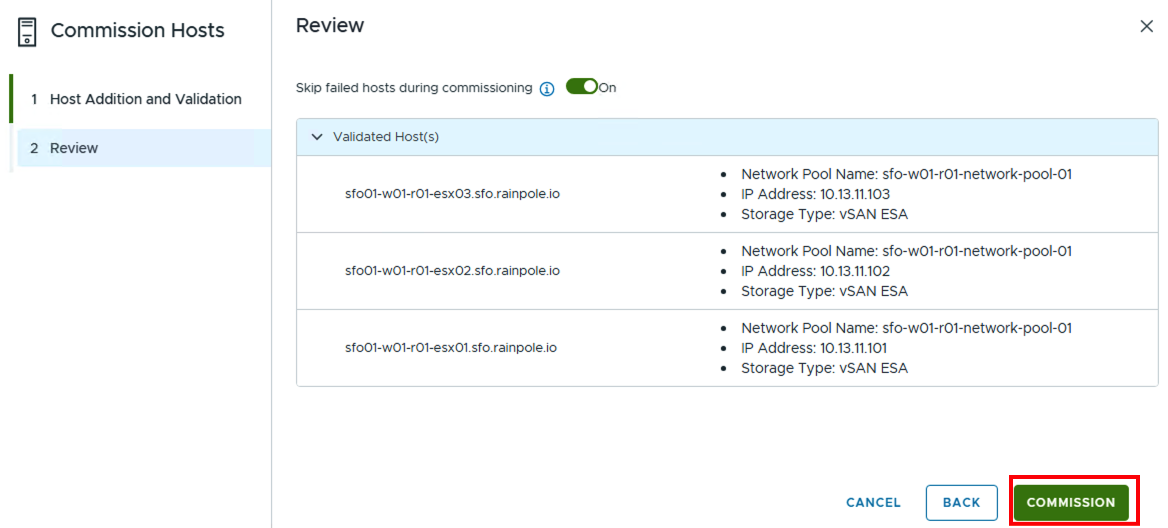The width and height of the screenshot is (1168, 528).
Task: Open the info icon beside skip failed hosts
Action: 547,88
